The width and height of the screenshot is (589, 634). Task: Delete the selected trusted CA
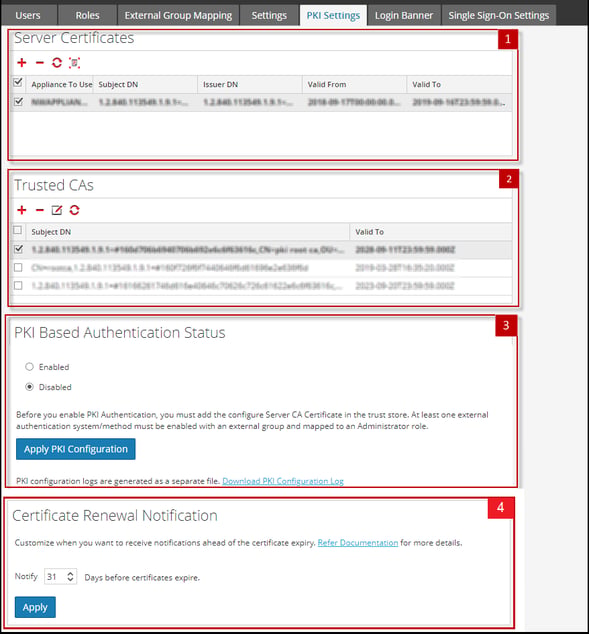(x=40, y=210)
